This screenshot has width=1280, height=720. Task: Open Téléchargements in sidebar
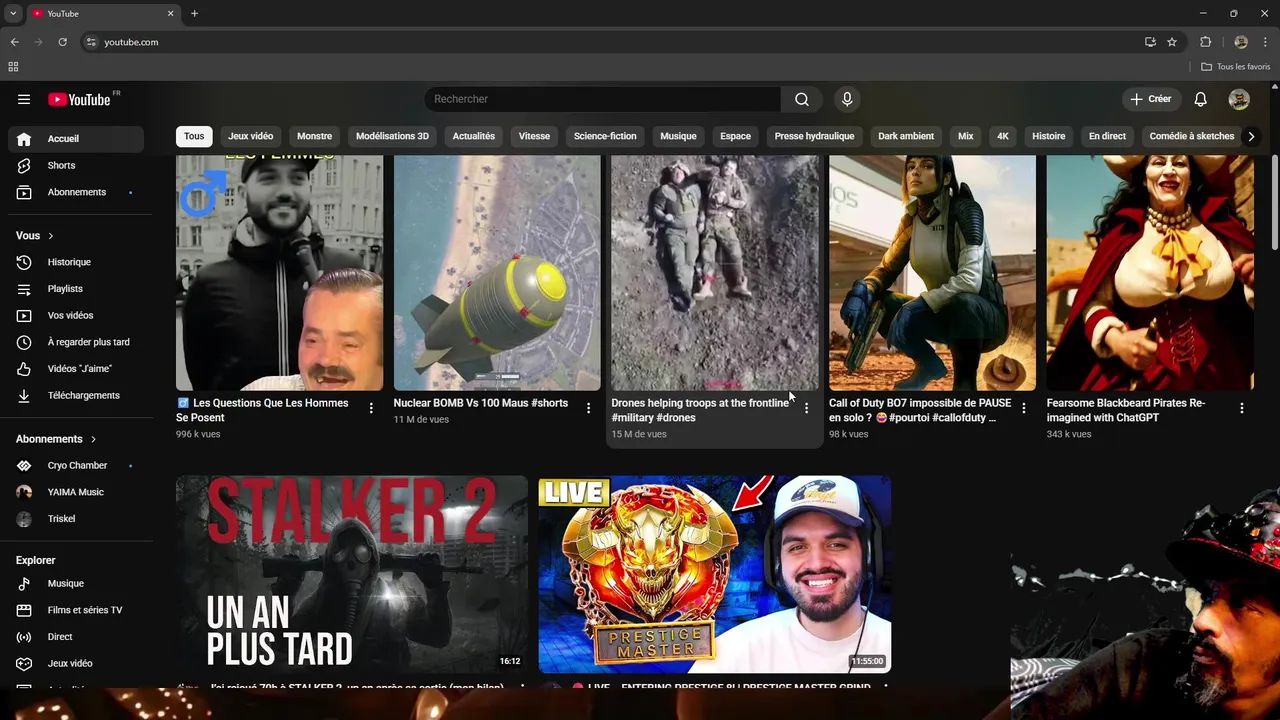(x=76, y=395)
